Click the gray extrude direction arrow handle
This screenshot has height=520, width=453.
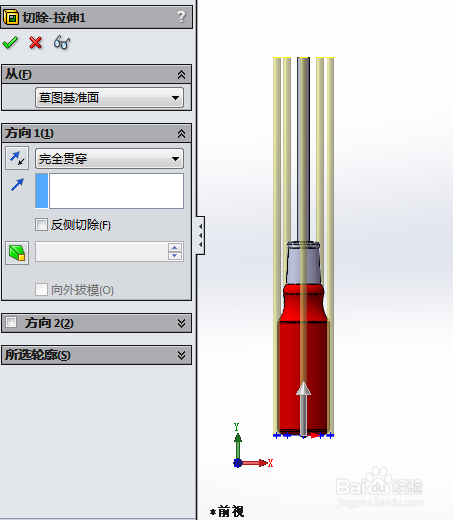(303, 408)
